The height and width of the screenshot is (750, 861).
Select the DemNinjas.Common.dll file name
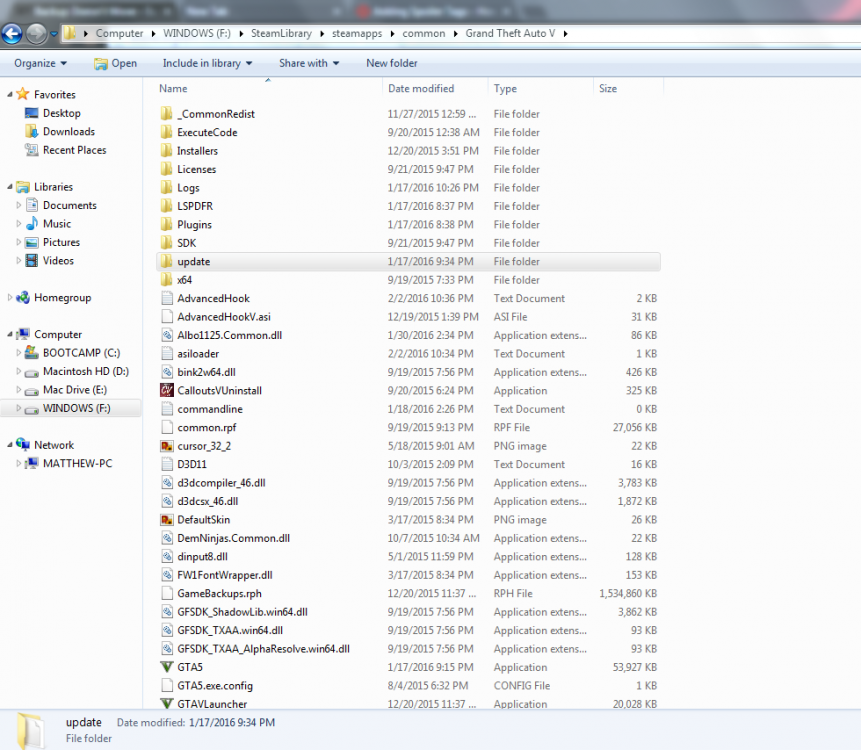pos(233,538)
